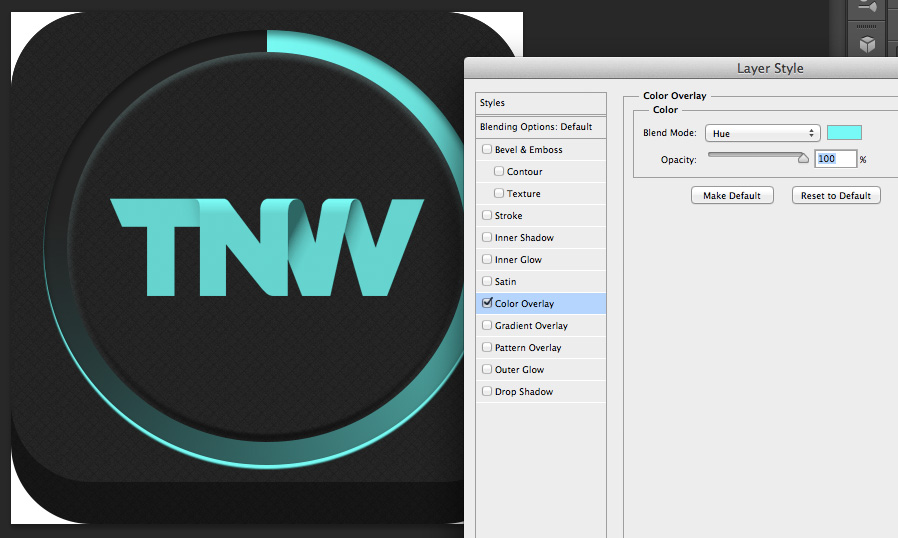898x538 pixels.
Task: Open the 3D panel cube icon
Action: pyautogui.click(x=867, y=44)
